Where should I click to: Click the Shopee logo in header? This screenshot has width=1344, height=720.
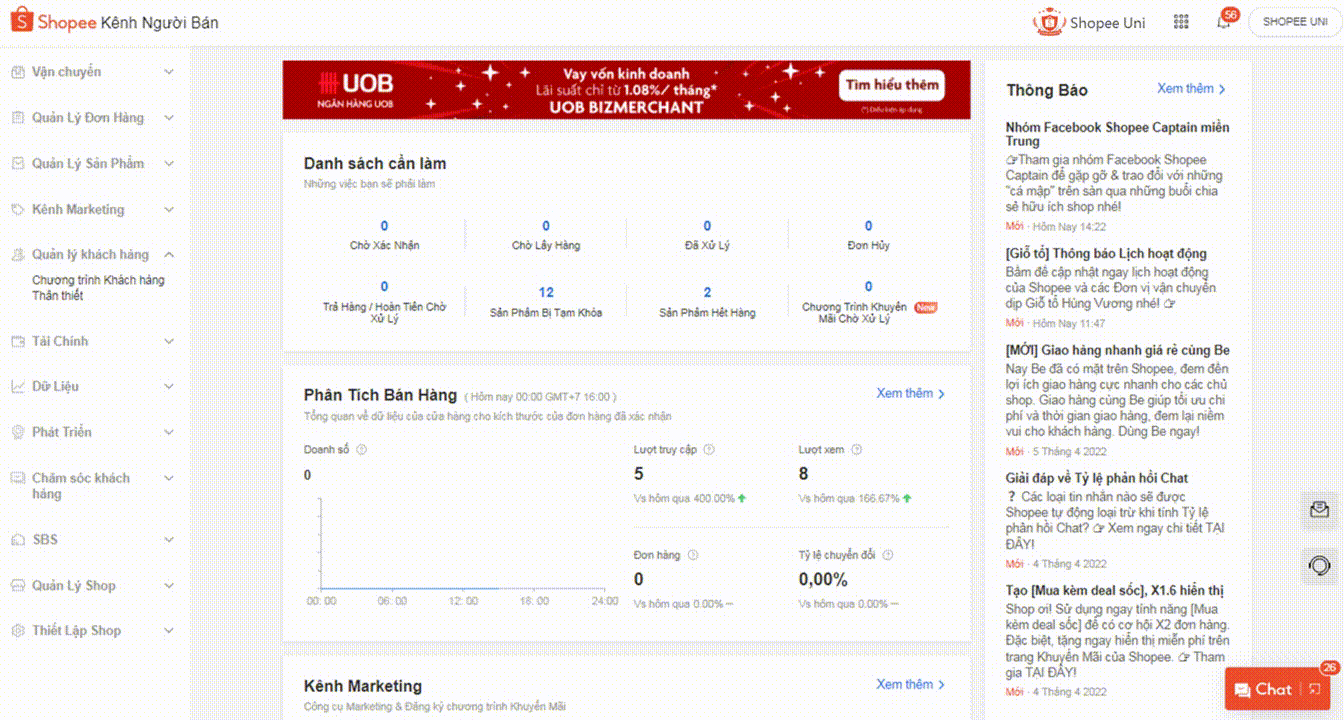click(22, 22)
